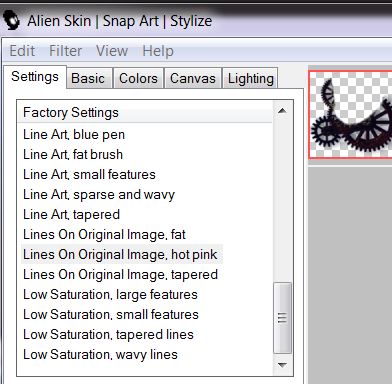Open the Help menu

click(158, 51)
